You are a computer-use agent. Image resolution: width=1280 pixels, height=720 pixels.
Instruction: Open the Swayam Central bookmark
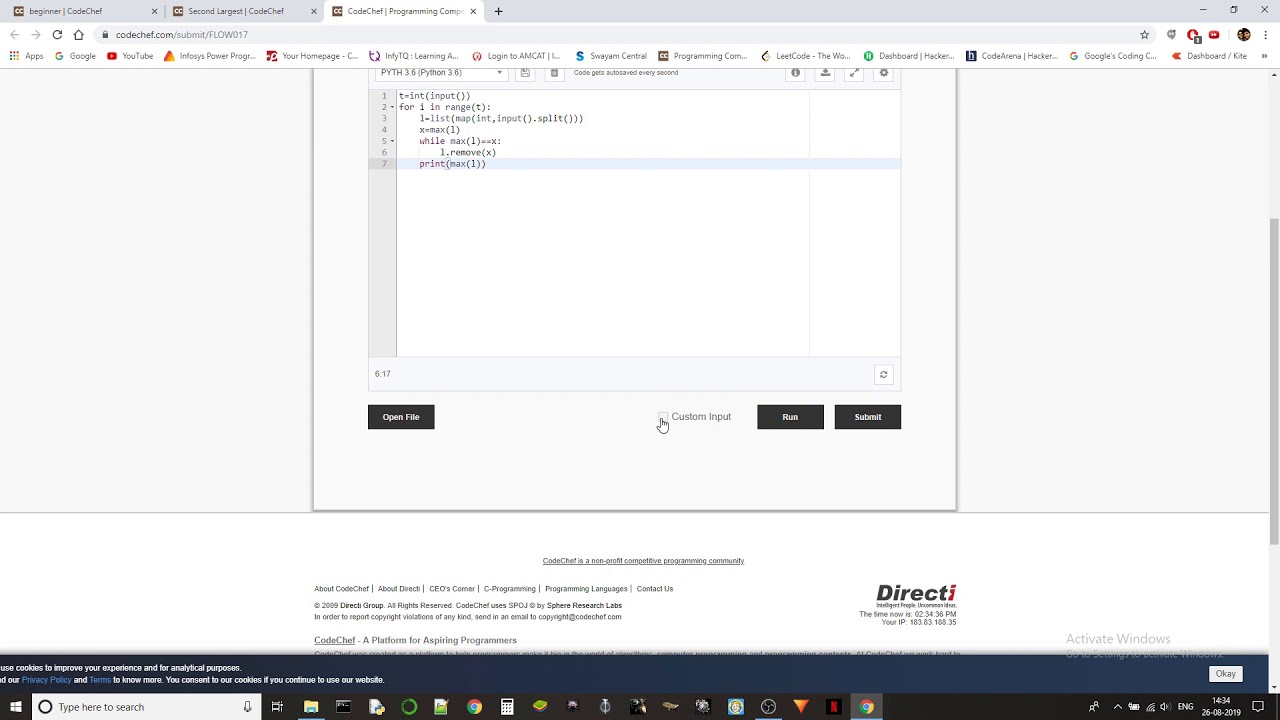tap(610, 56)
